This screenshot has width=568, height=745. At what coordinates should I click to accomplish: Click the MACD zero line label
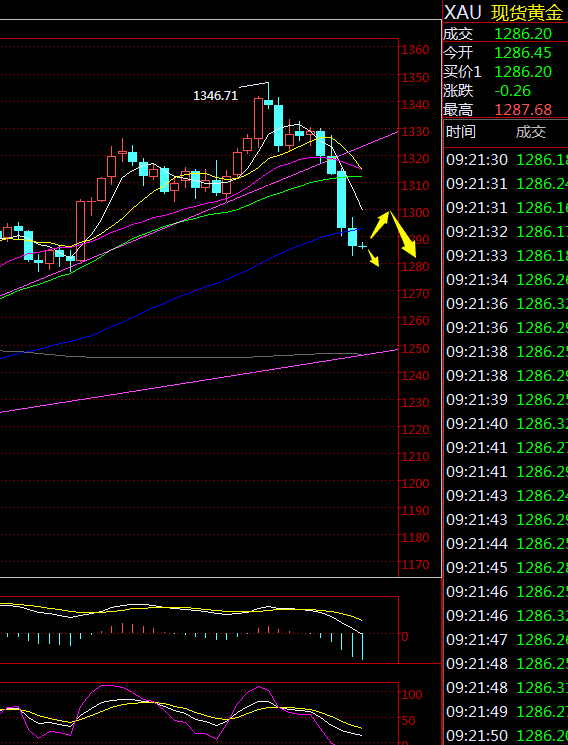[404, 637]
